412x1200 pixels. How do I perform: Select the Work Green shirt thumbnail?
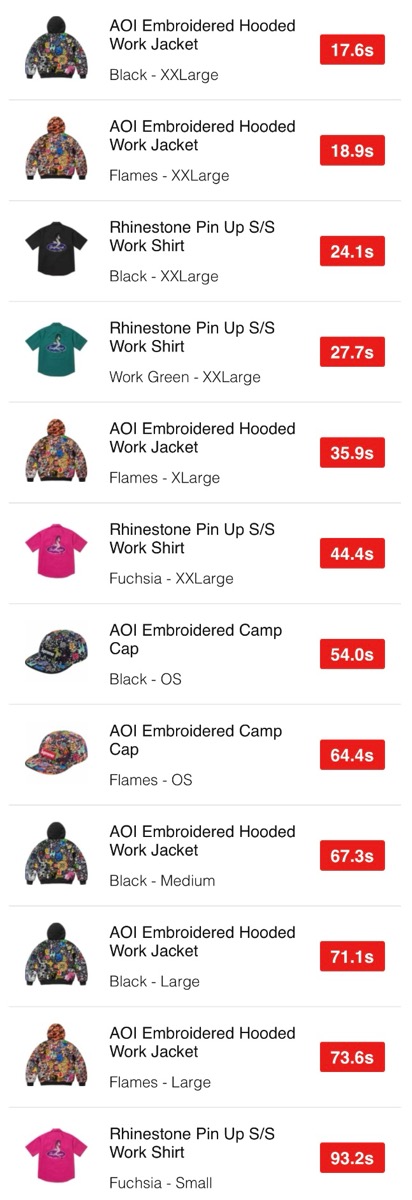pos(56,352)
